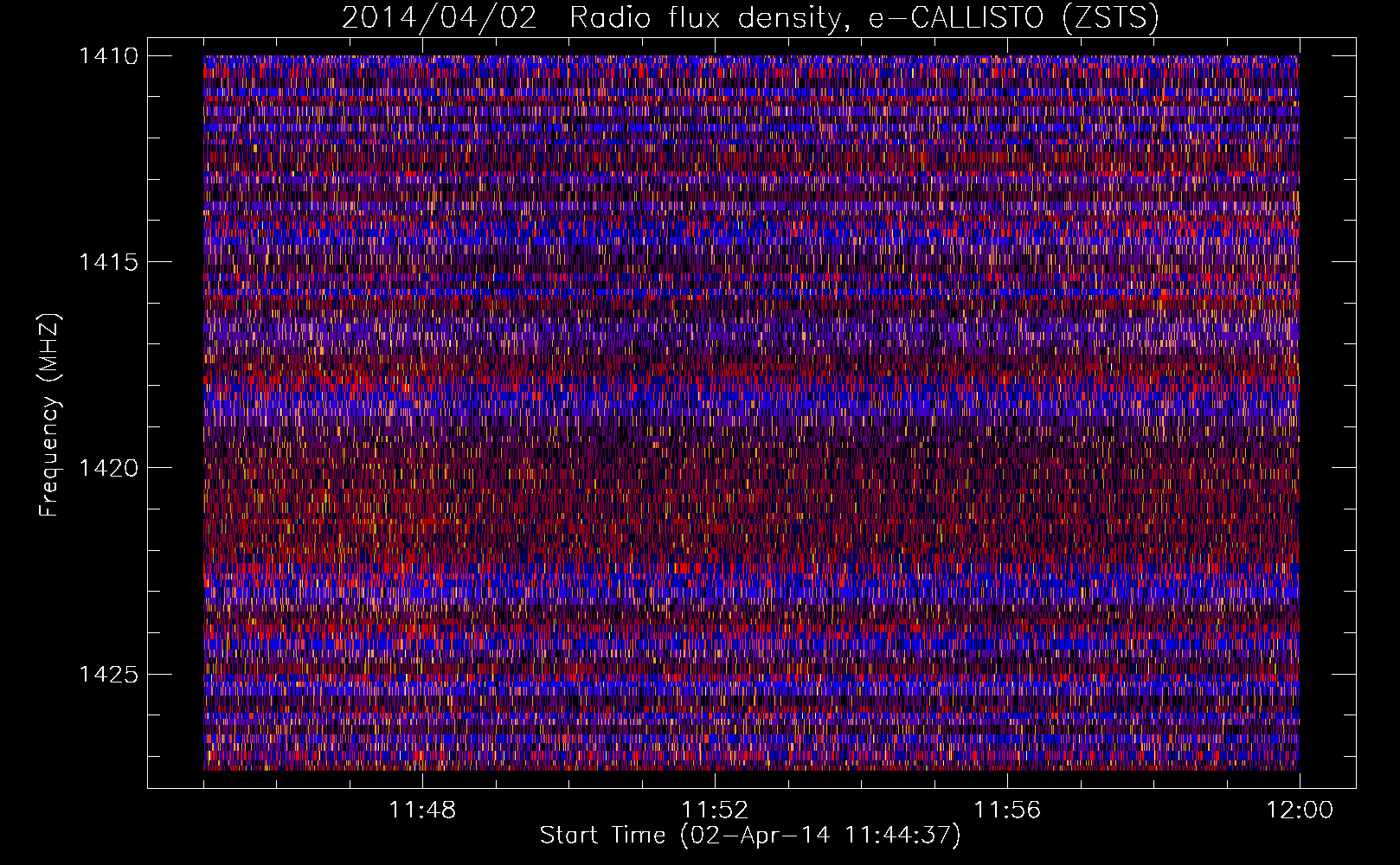Click the 1415 frequency tick label
The image size is (1400, 865).
[108, 262]
